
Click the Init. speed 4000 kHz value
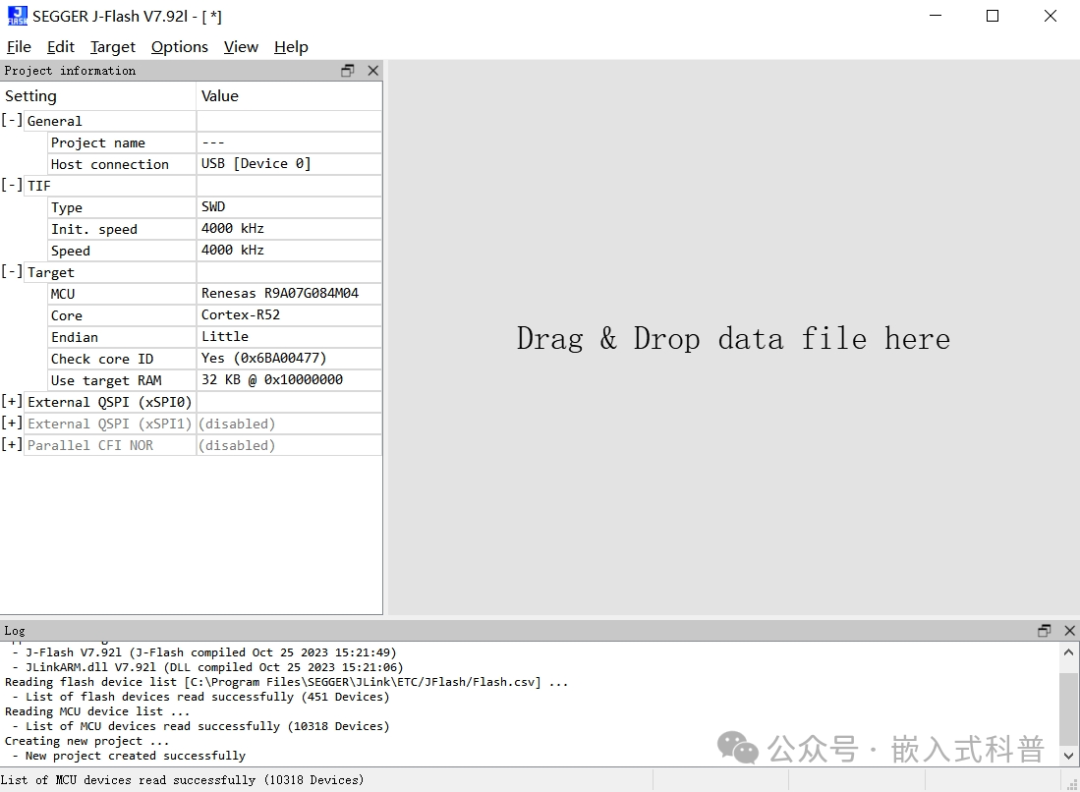[x=233, y=229]
